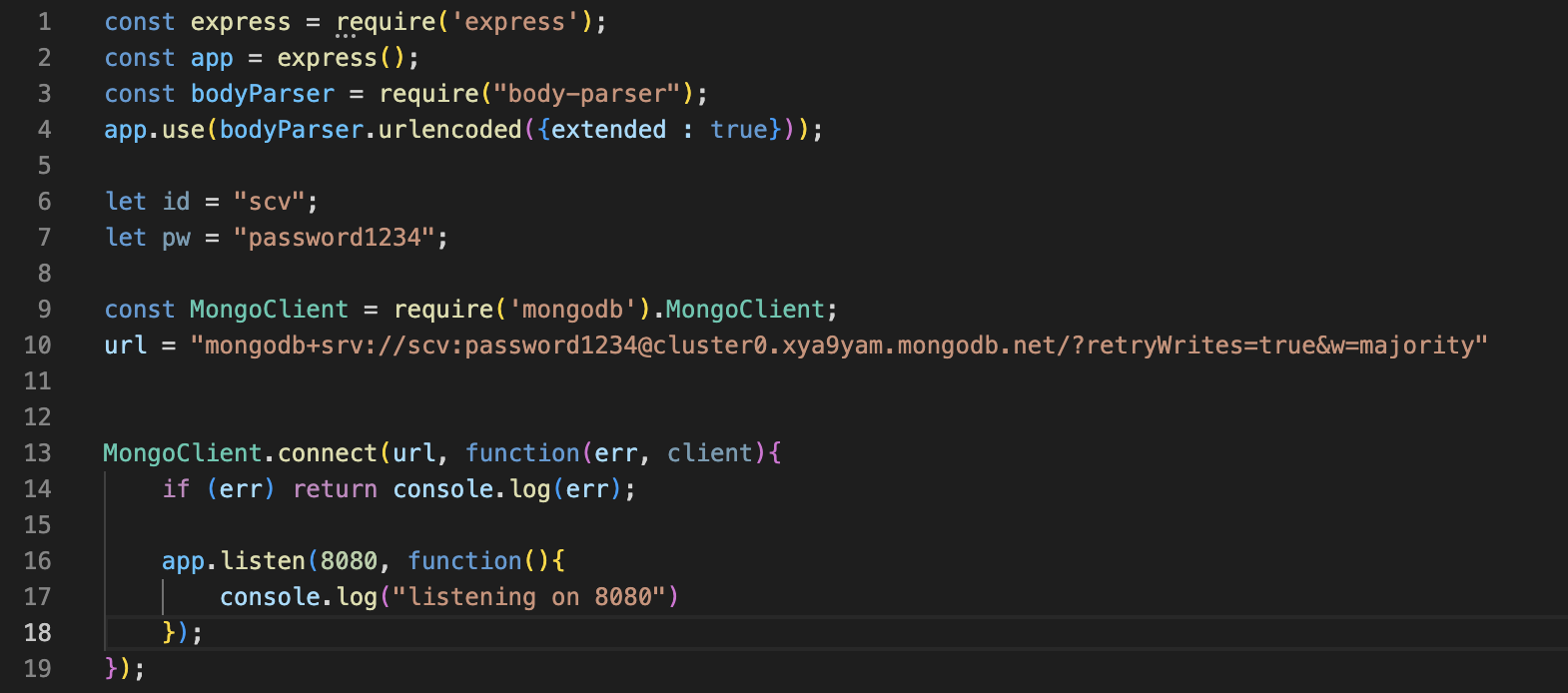This screenshot has height=693, width=1568.
Task: Click the mongodb+srv connection URL string
Action: click(839, 346)
